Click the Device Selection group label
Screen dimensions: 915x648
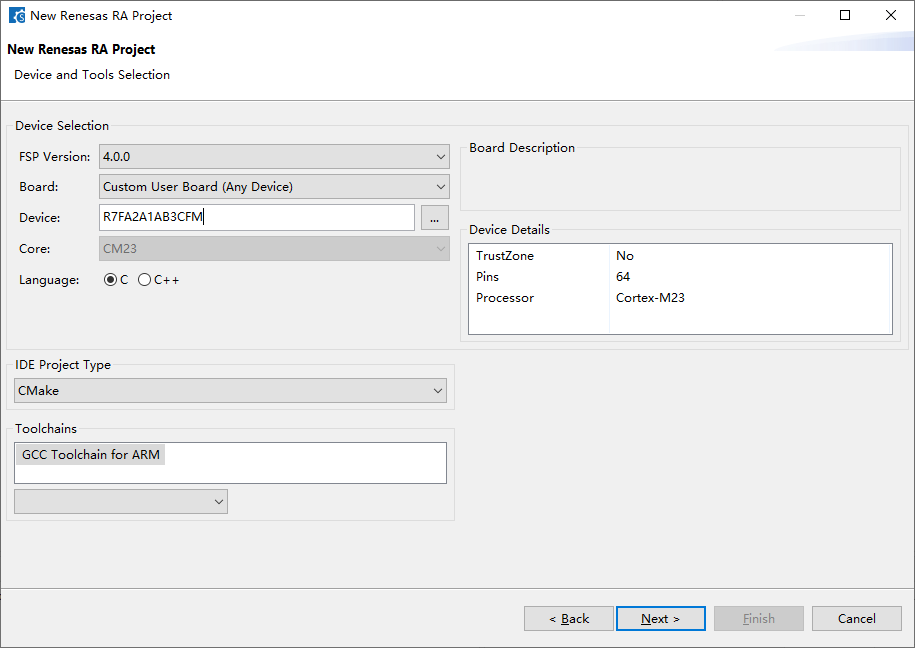[x=62, y=126]
